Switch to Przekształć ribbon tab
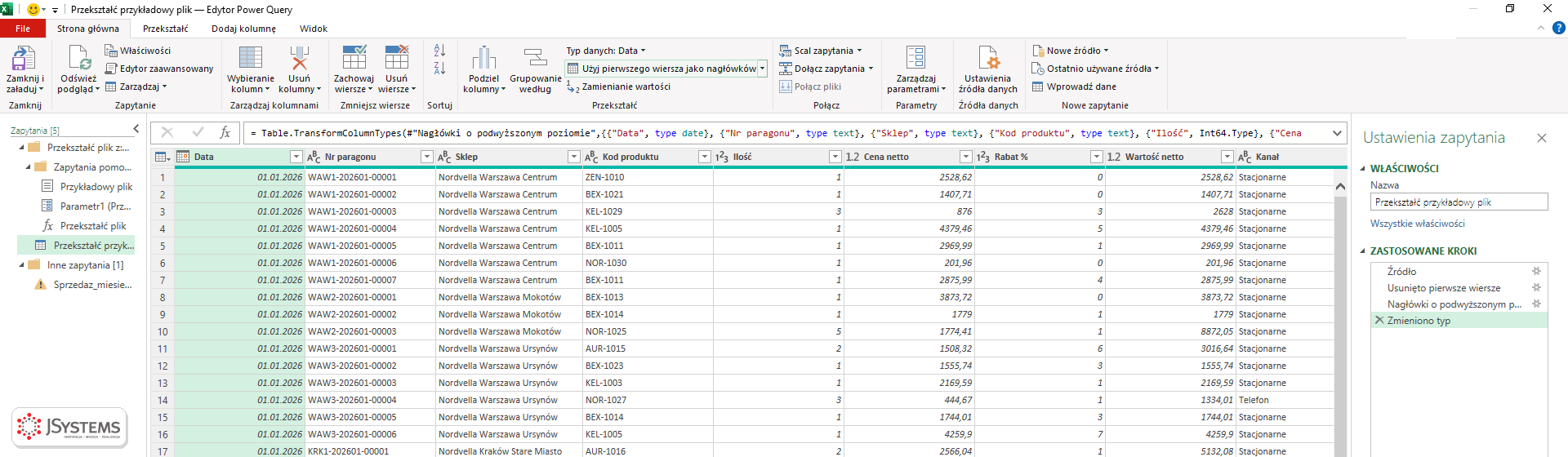The image size is (1568, 457). pyautogui.click(x=166, y=29)
